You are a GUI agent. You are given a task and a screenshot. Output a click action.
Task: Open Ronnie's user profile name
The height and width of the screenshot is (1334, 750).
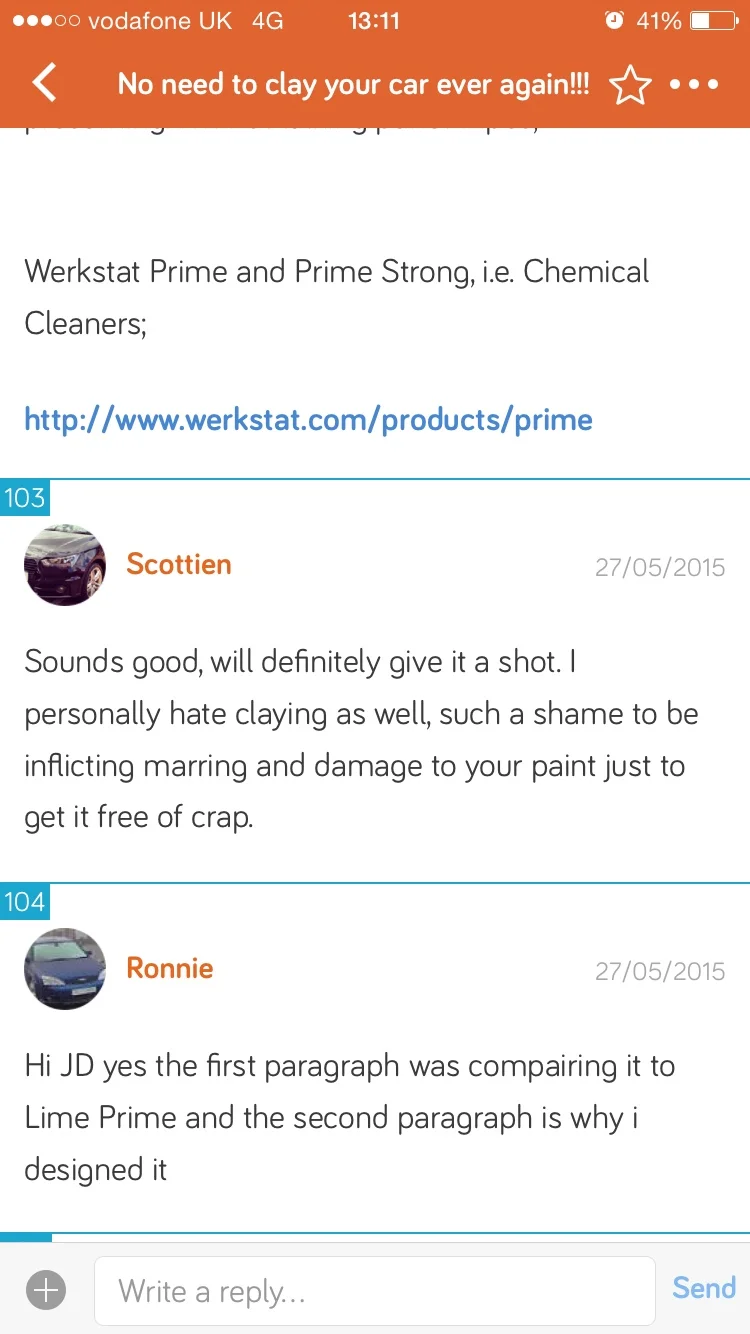(170, 968)
